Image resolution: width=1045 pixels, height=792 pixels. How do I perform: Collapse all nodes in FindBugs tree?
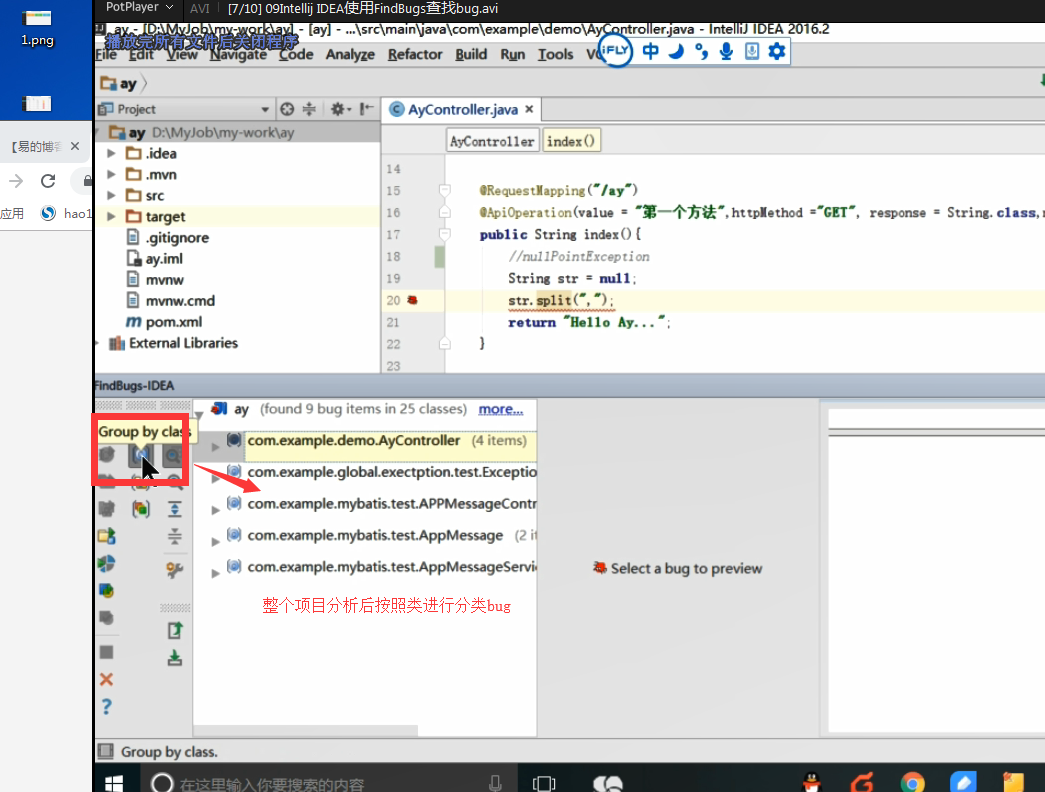click(175, 536)
